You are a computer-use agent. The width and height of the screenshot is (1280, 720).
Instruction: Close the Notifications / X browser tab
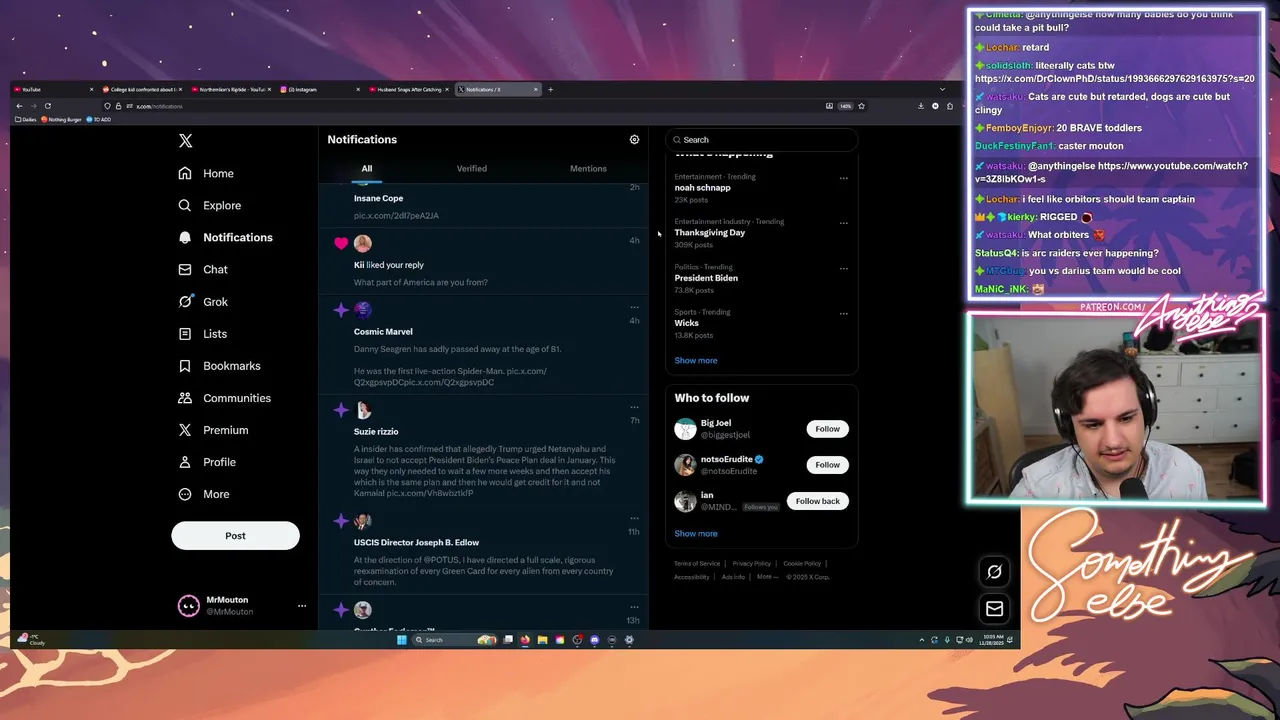coord(536,89)
